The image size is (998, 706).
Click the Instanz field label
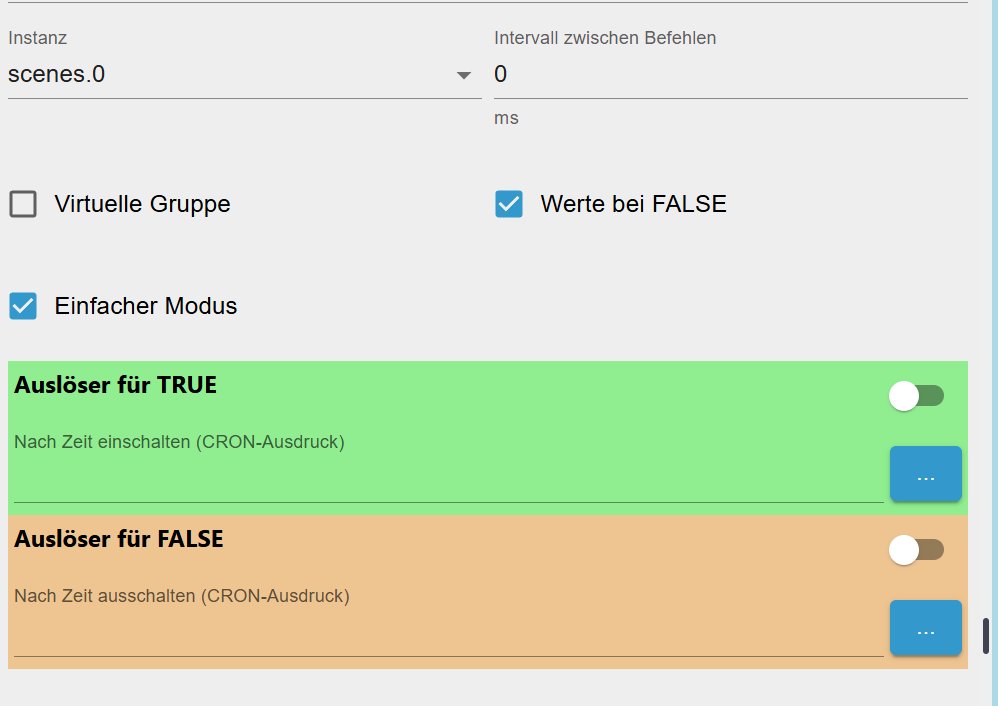pyautogui.click(x=37, y=38)
